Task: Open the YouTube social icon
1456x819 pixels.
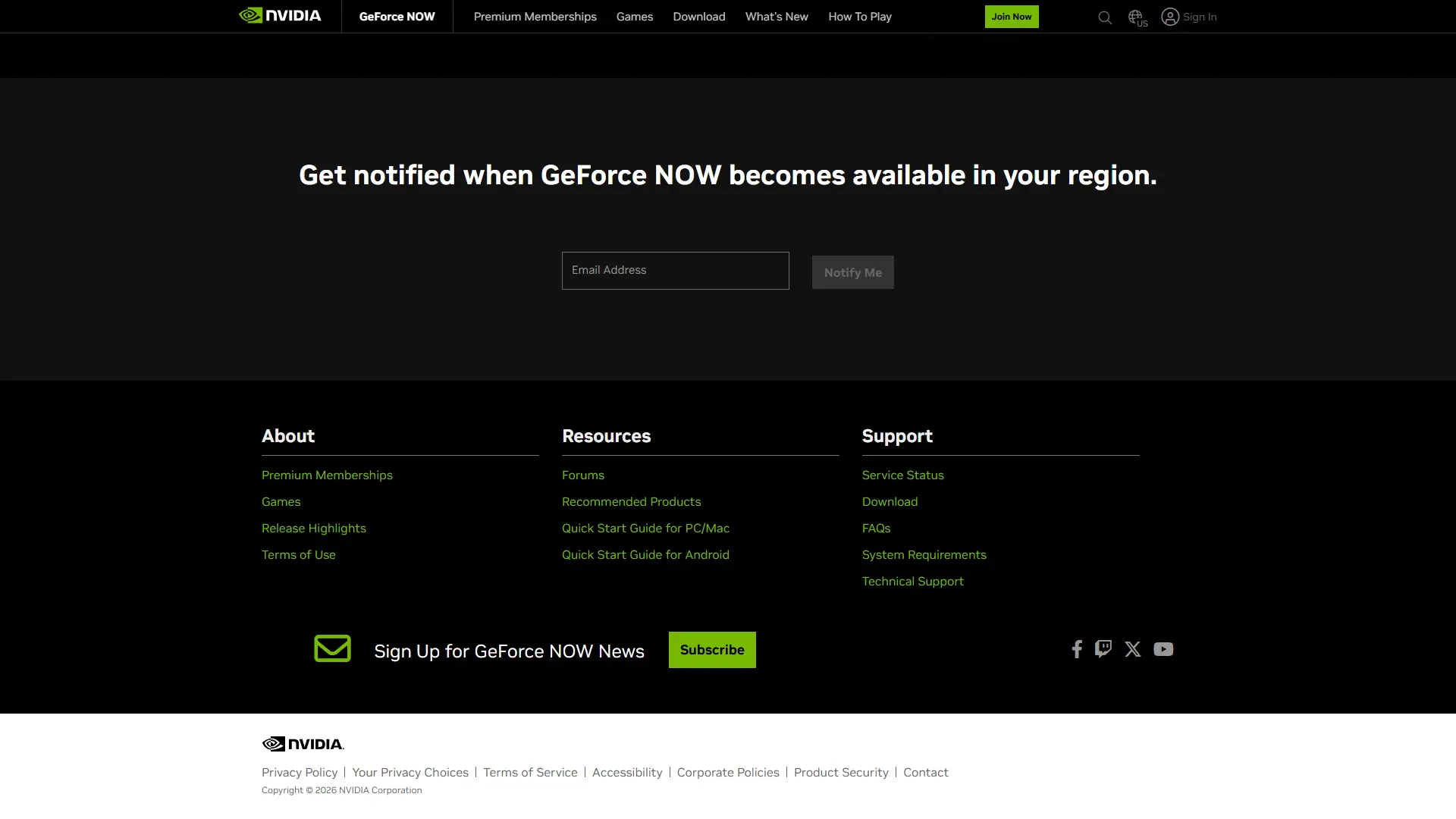Action: [1163, 649]
